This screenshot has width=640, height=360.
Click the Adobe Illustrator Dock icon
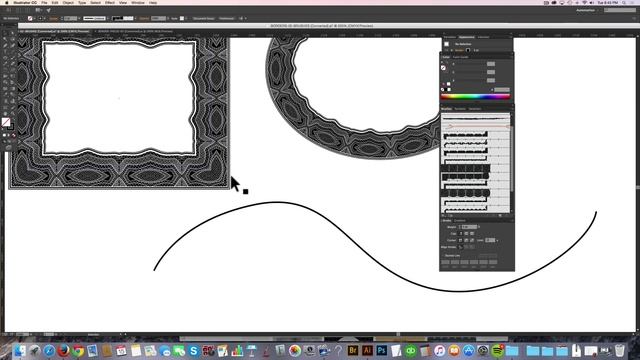pos(367,350)
